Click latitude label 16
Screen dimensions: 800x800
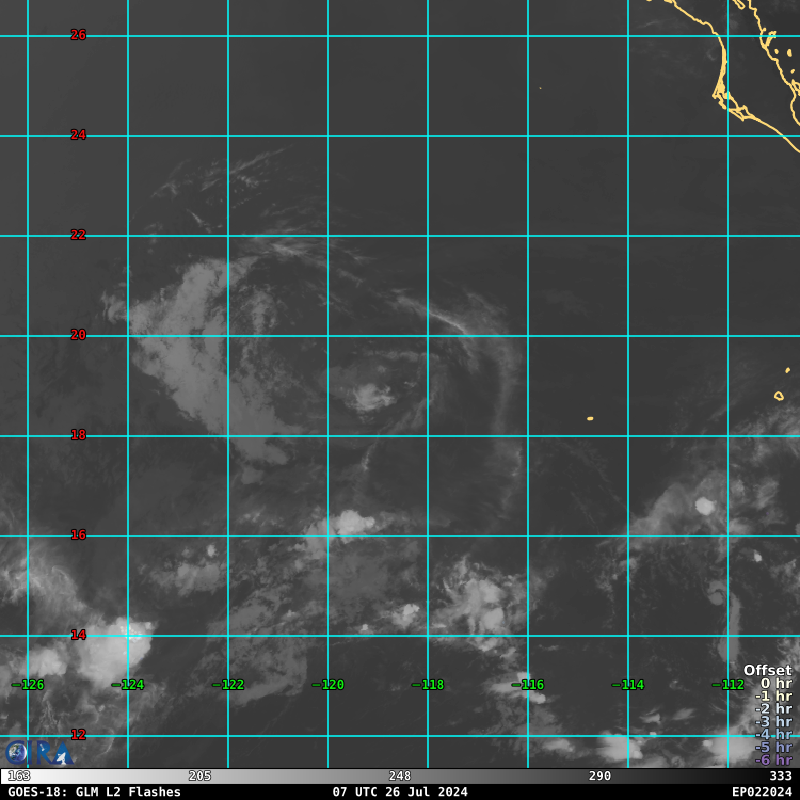click(78, 535)
